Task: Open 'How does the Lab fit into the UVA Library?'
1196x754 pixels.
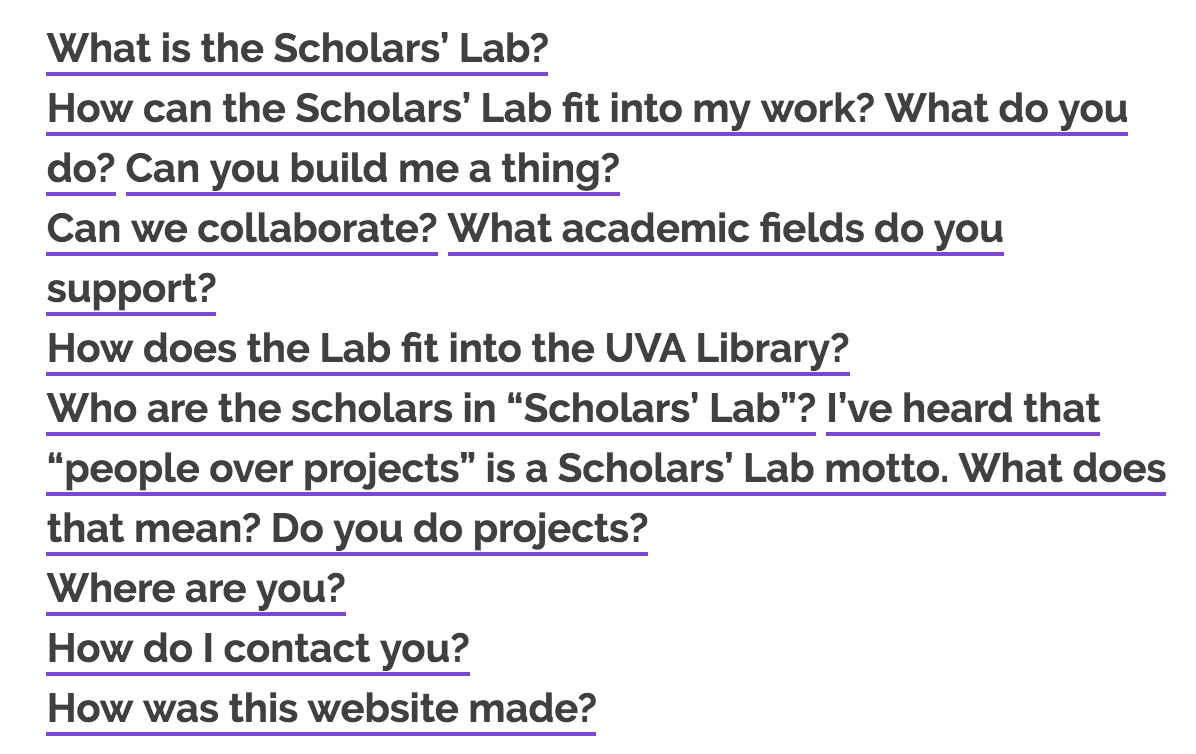Action: tap(447, 348)
